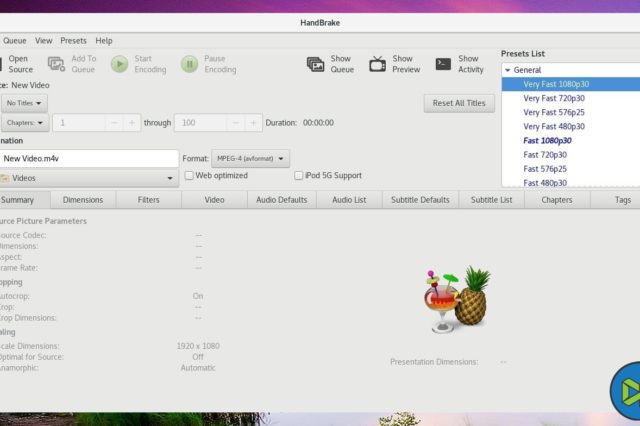Image resolution: width=640 pixels, height=426 pixels.
Task: Open the Show Activity terminal icon
Action: click(443, 64)
